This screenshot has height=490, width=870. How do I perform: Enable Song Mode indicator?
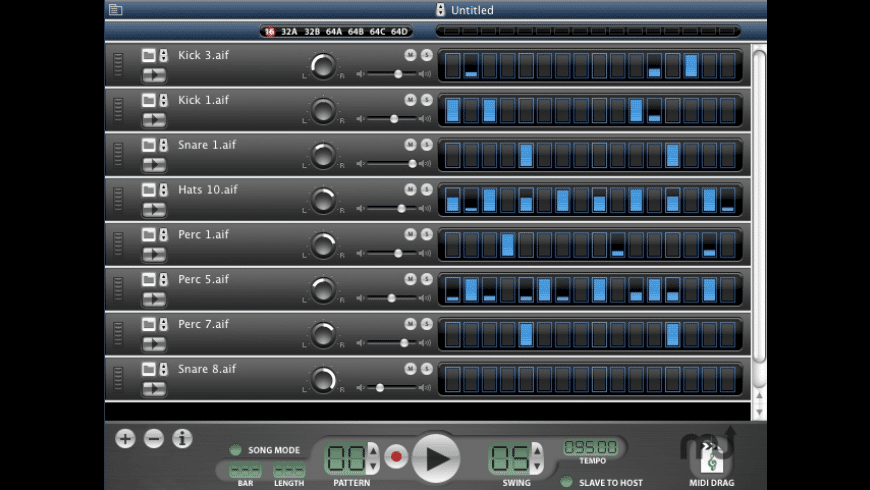click(x=235, y=449)
